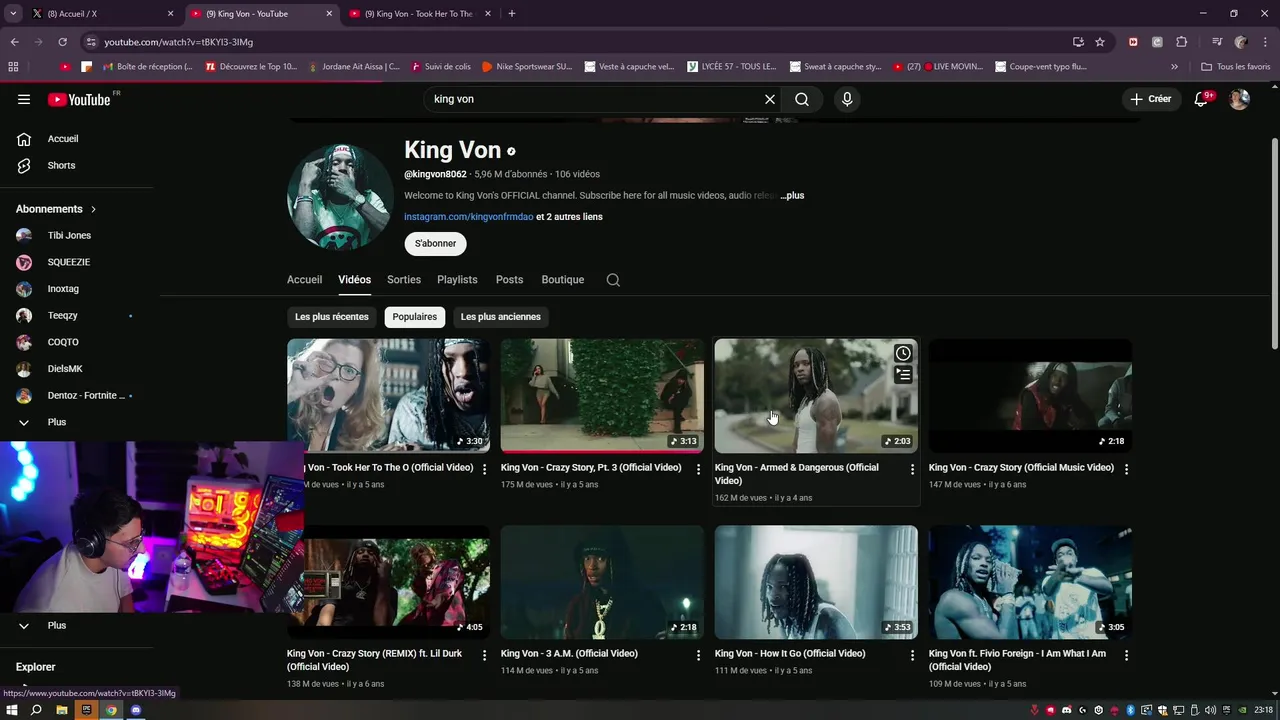Open options menu for Crazy Story REMIX
This screenshot has width=1280, height=720.
pos(485,655)
